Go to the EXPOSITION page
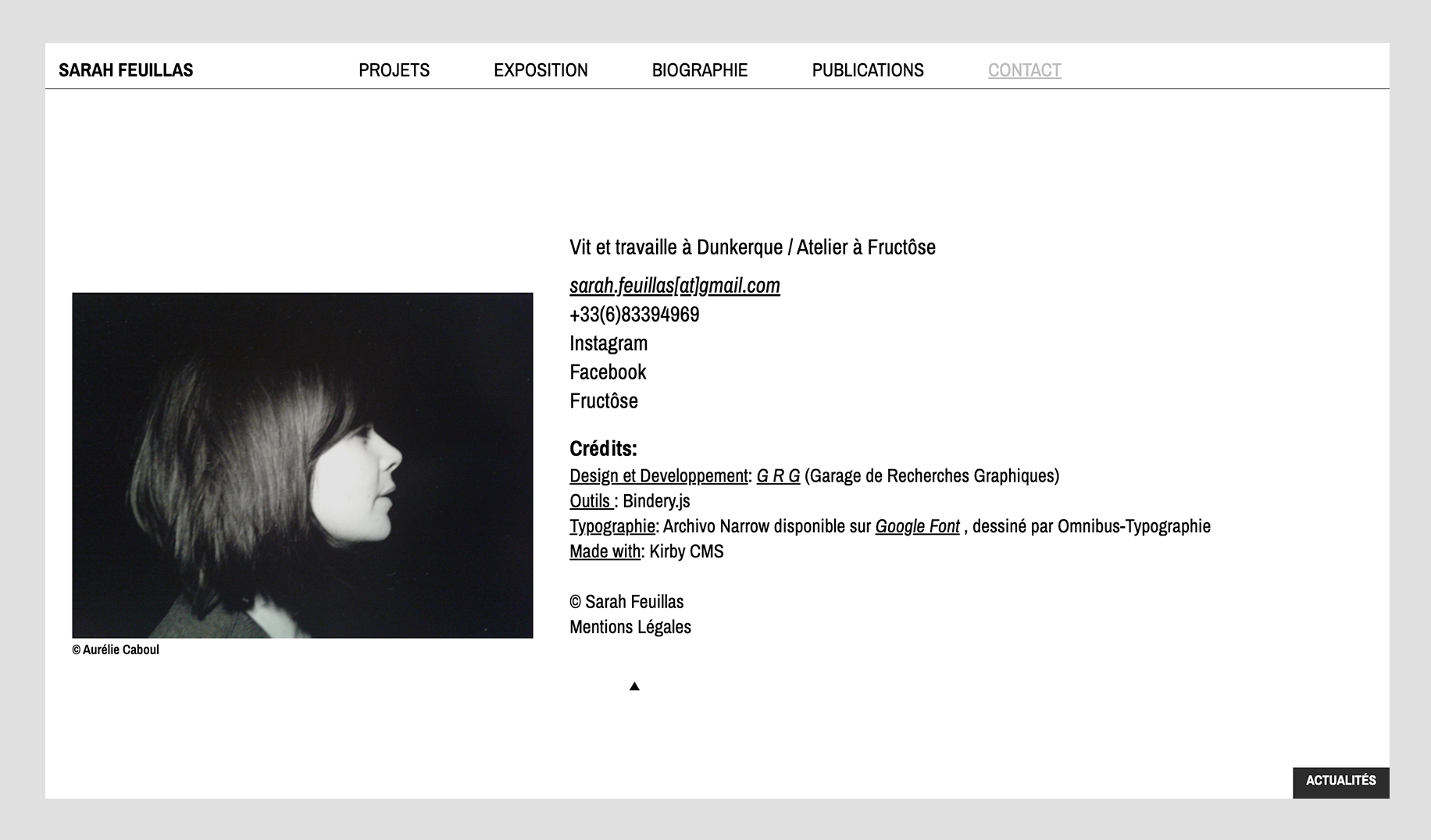Screen dimensions: 1431x840 click(x=541, y=69)
